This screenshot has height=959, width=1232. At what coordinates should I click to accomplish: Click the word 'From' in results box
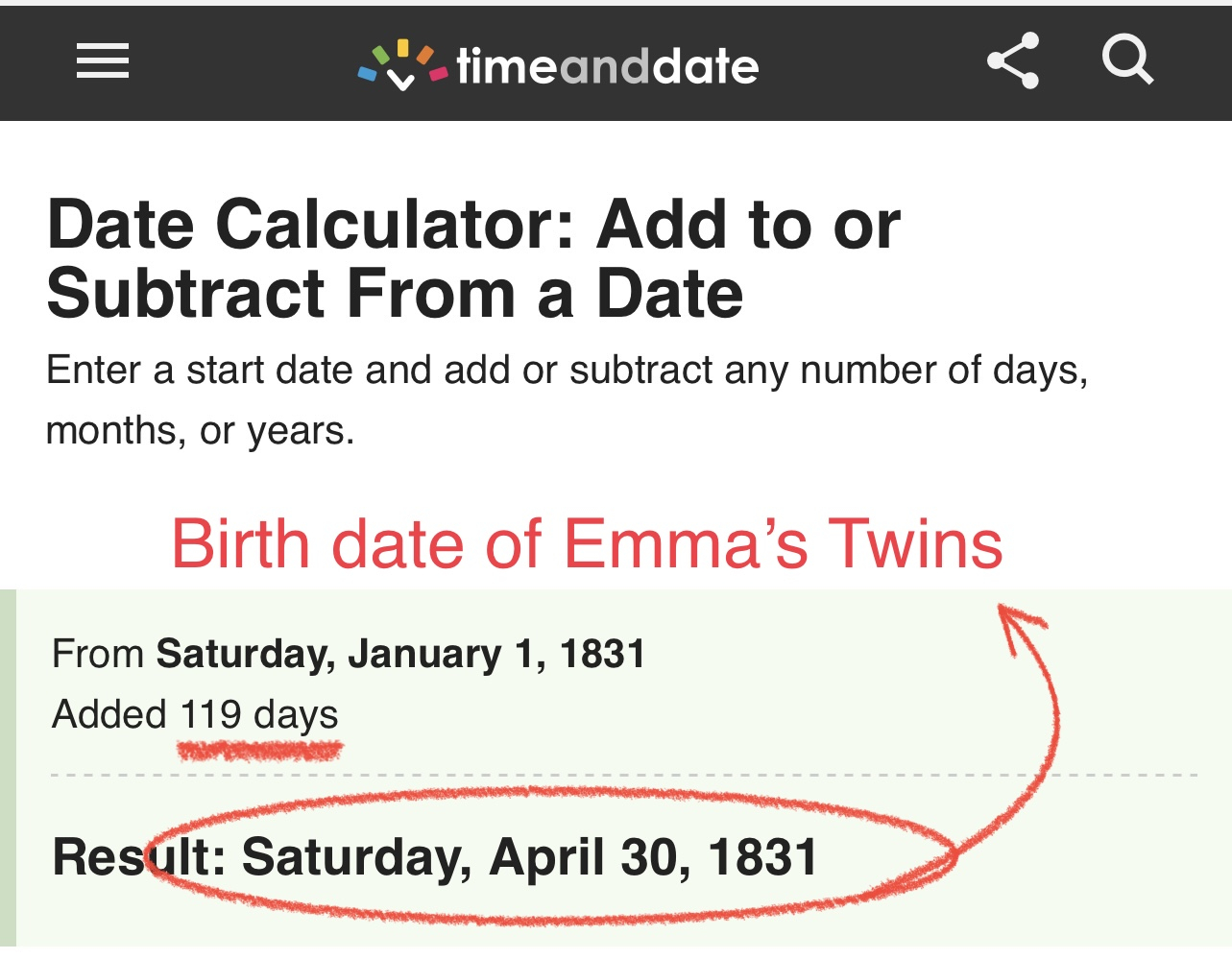97,655
